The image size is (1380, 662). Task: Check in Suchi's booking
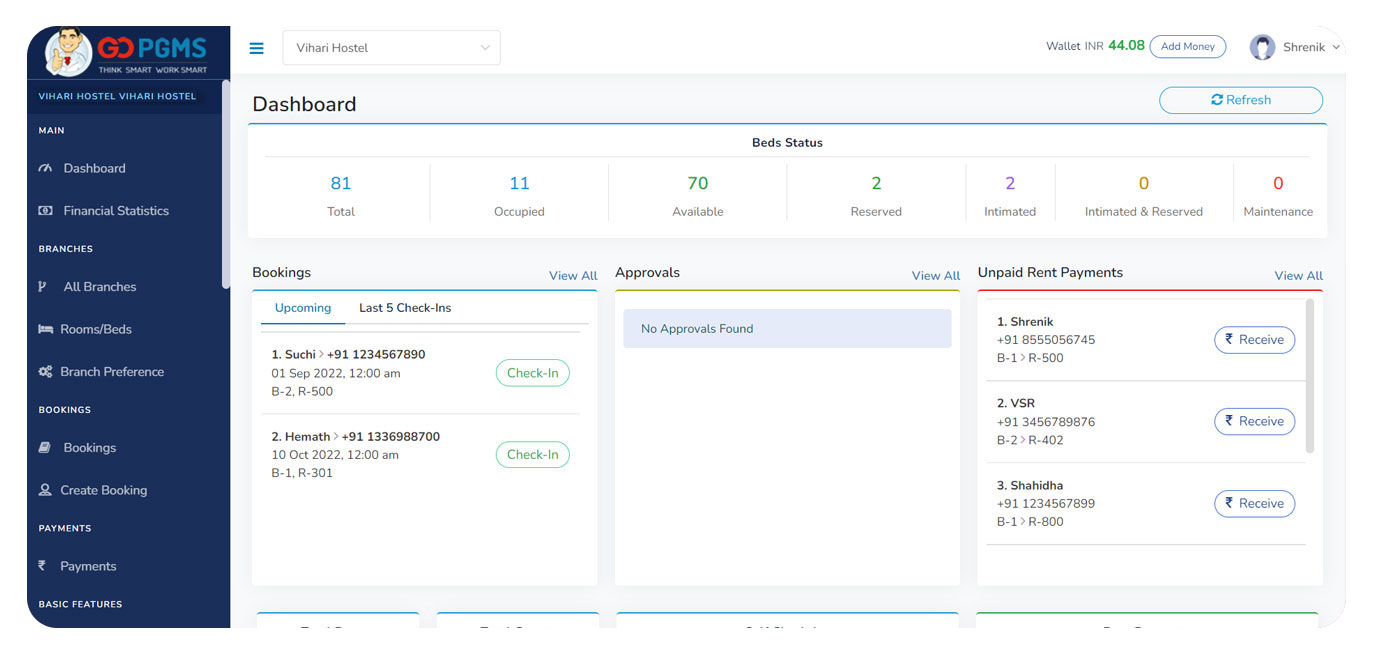coord(532,373)
